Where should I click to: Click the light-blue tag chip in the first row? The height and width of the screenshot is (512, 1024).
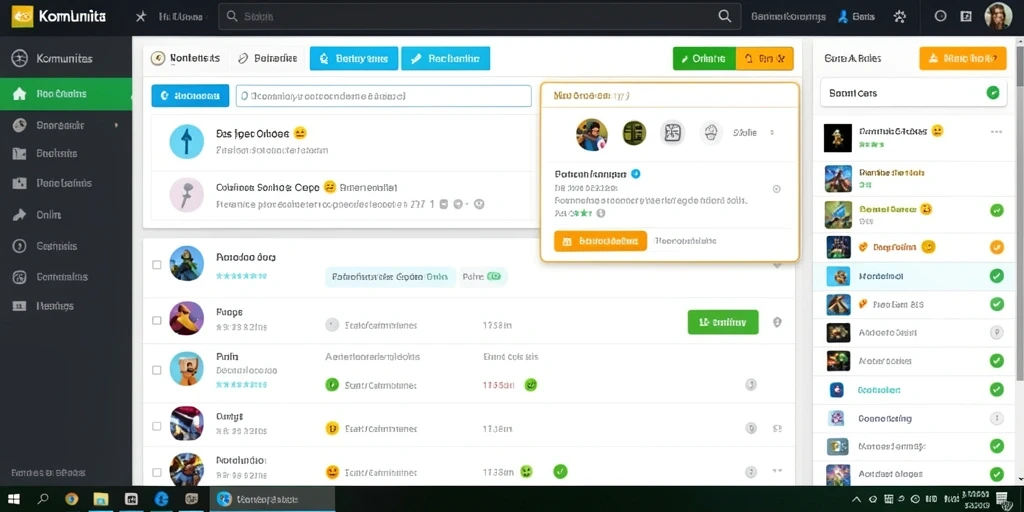[390, 277]
